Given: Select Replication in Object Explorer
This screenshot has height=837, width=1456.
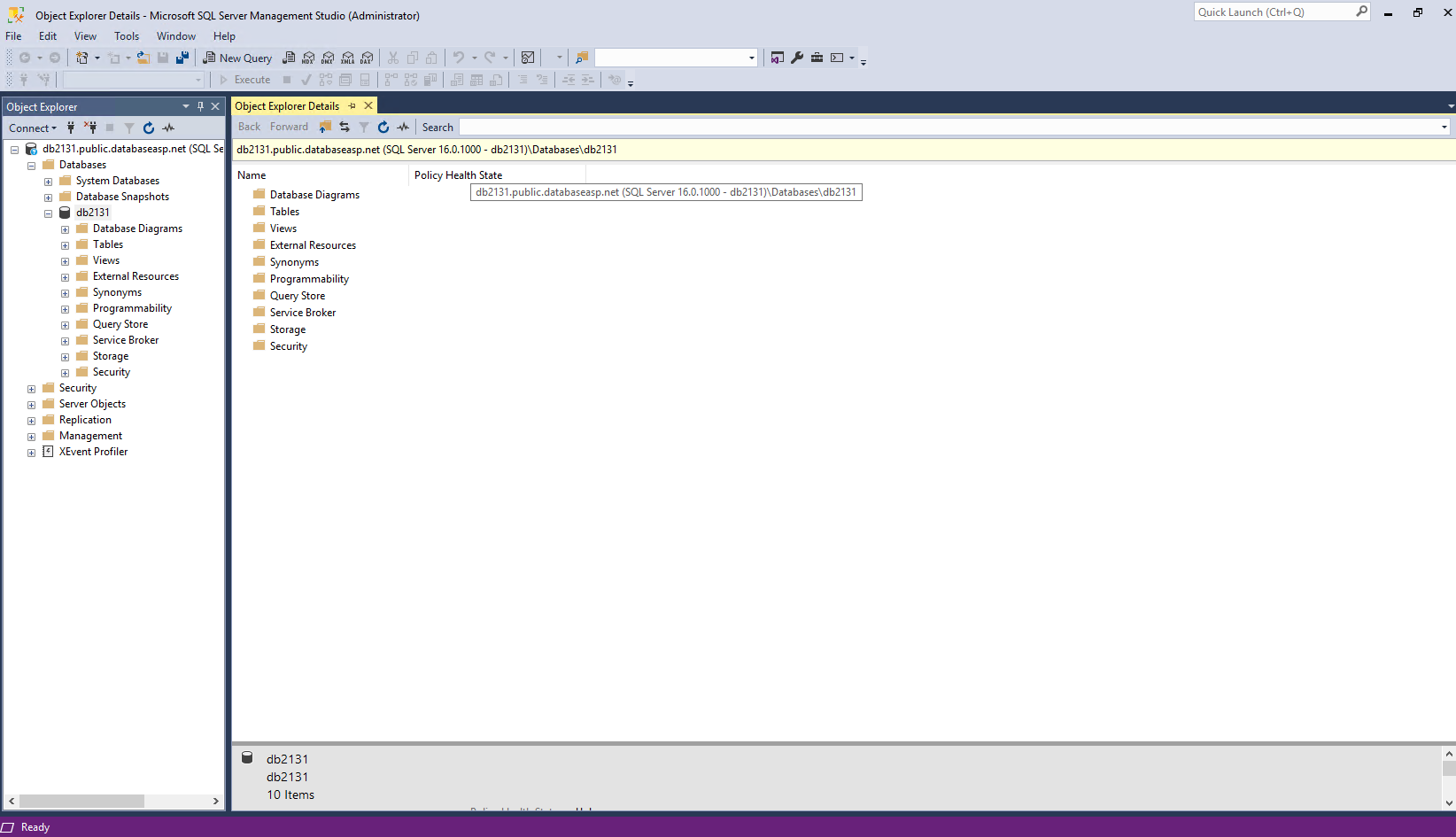Looking at the screenshot, I should pyautogui.click(x=85, y=420).
